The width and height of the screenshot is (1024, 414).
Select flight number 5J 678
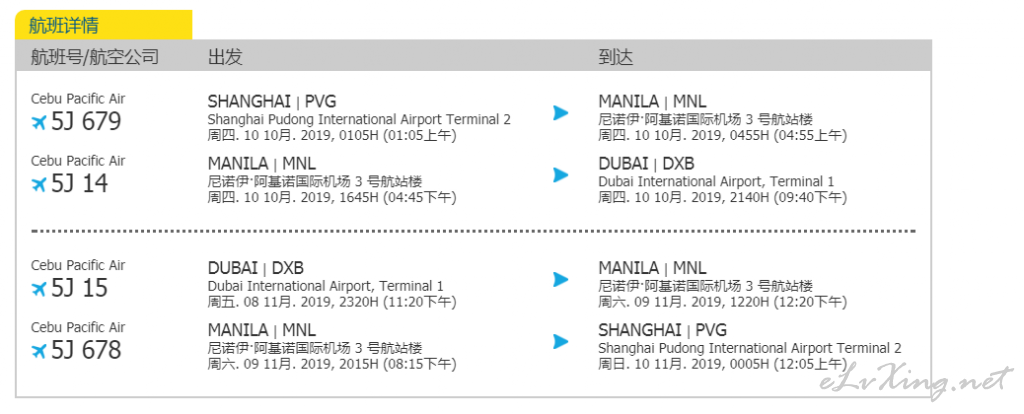pyautogui.click(x=86, y=350)
